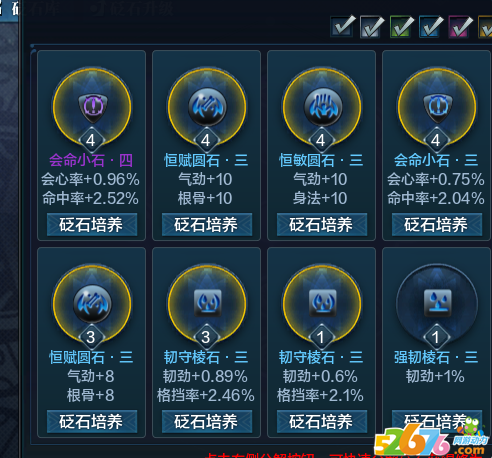Click 砭石培养 under 恒敏圆石·三

tap(322, 225)
